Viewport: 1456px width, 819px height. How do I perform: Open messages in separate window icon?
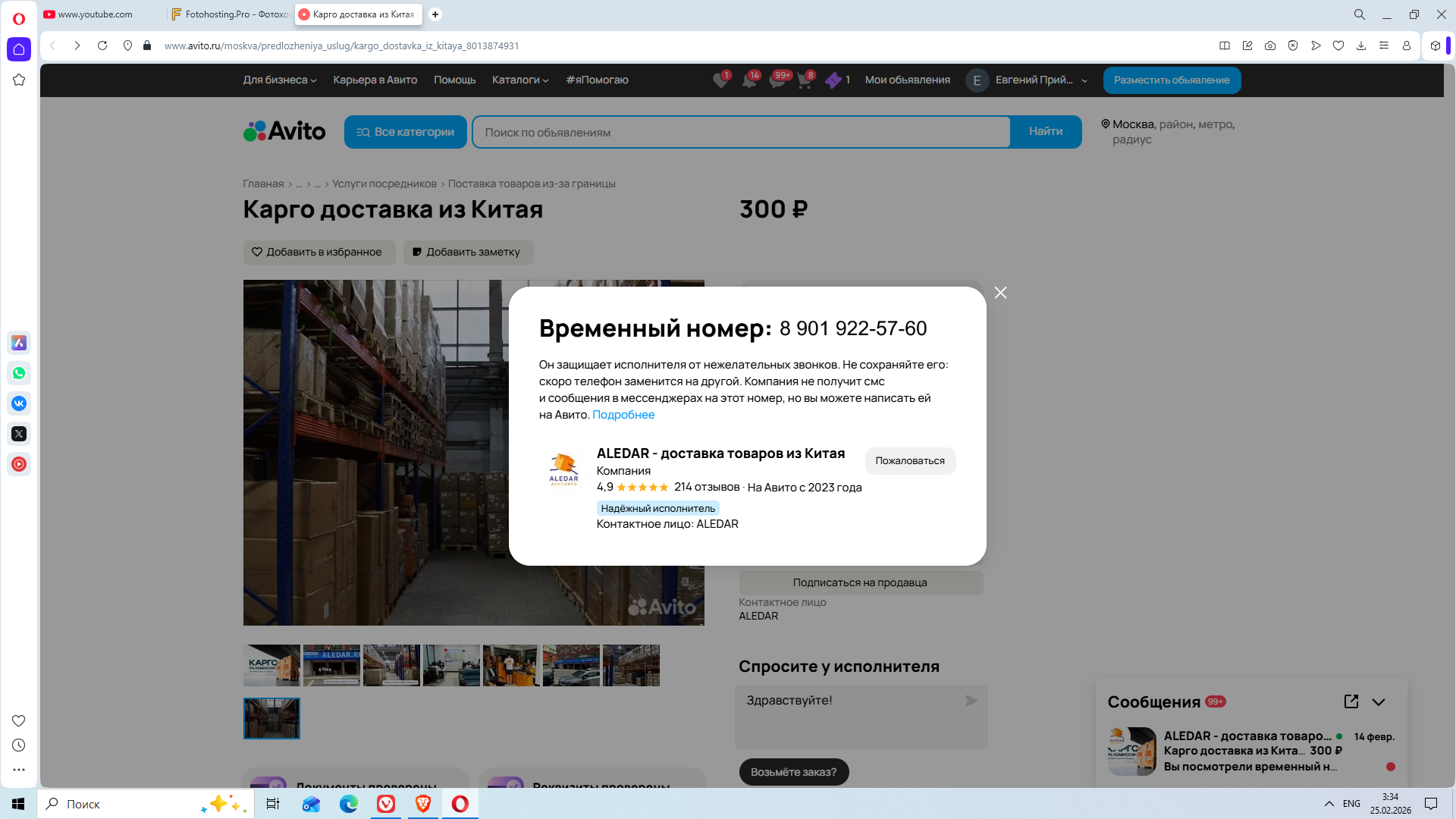click(1351, 701)
